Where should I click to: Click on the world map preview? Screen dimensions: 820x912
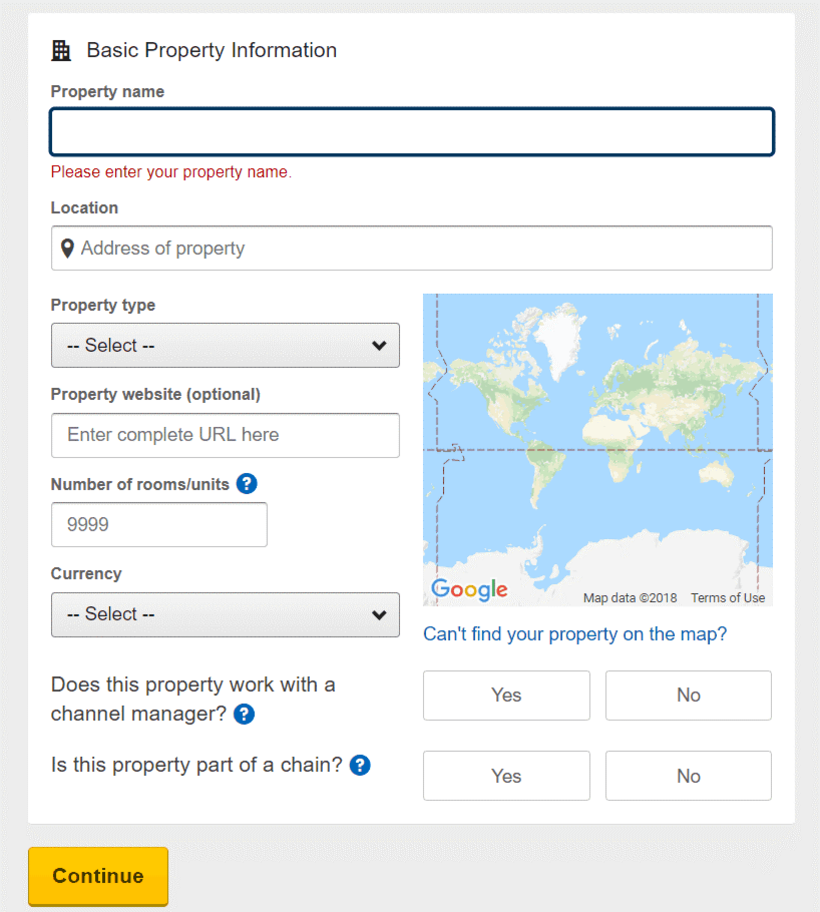click(x=597, y=440)
